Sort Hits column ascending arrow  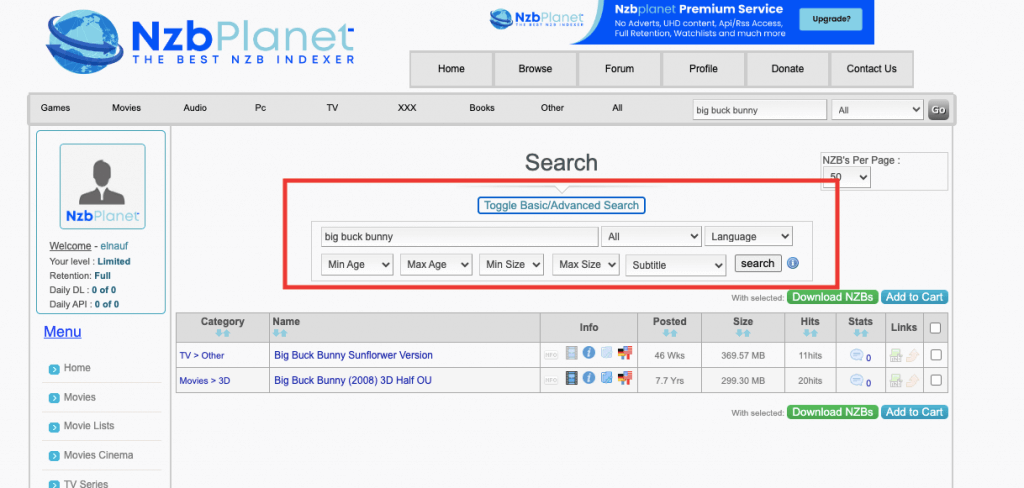click(814, 333)
